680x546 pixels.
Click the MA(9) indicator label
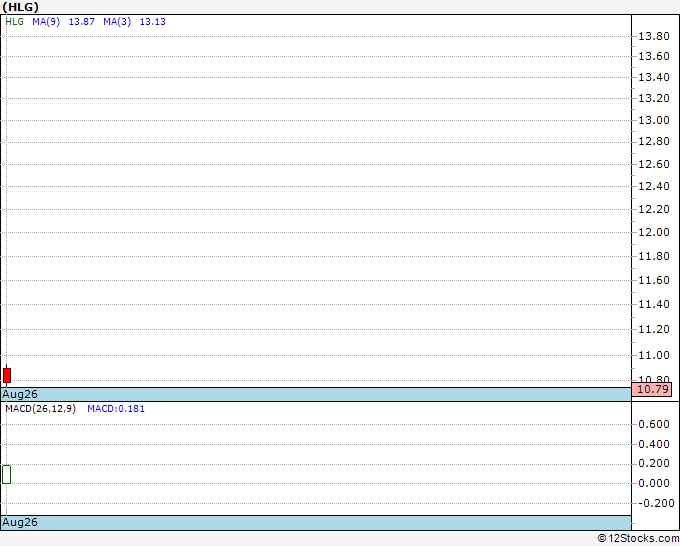(x=46, y=22)
